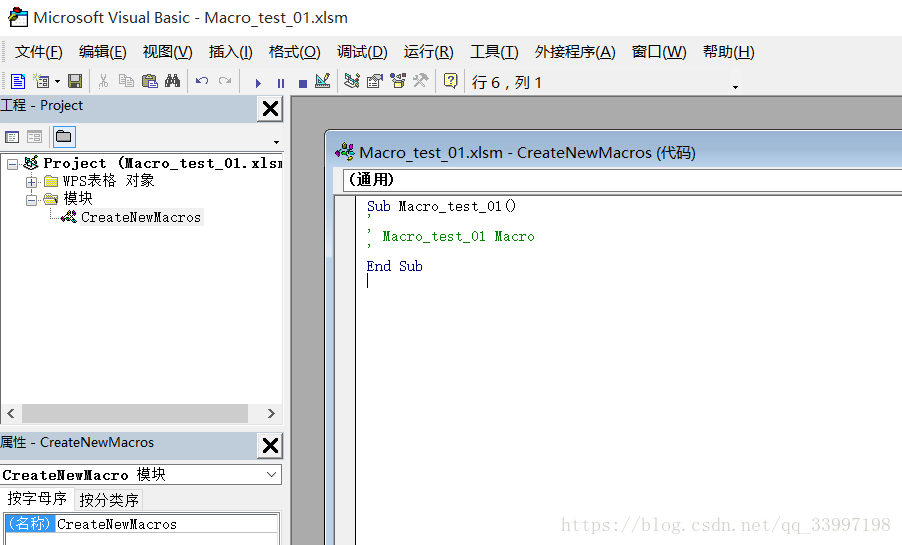Open the Properties Window toolbar icon

375,81
